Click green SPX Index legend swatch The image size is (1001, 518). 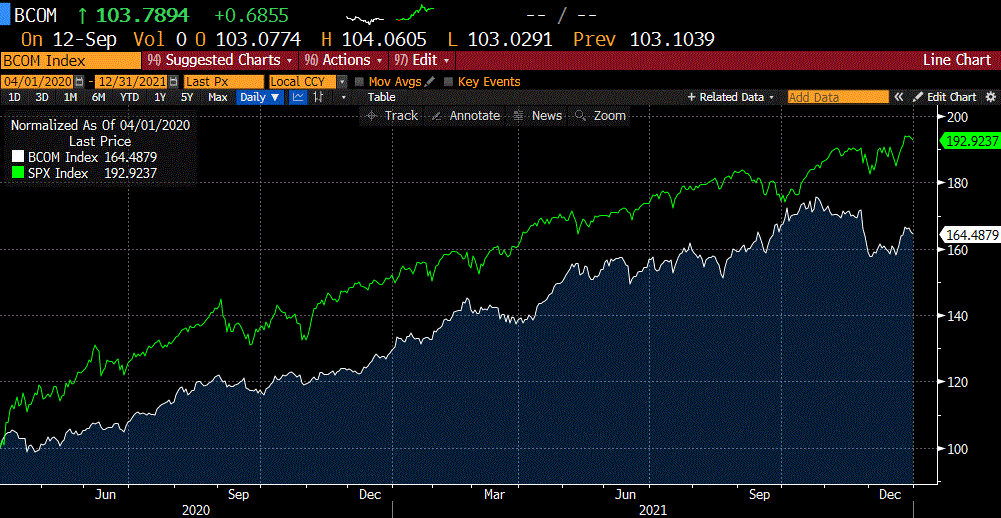pyautogui.click(x=16, y=172)
